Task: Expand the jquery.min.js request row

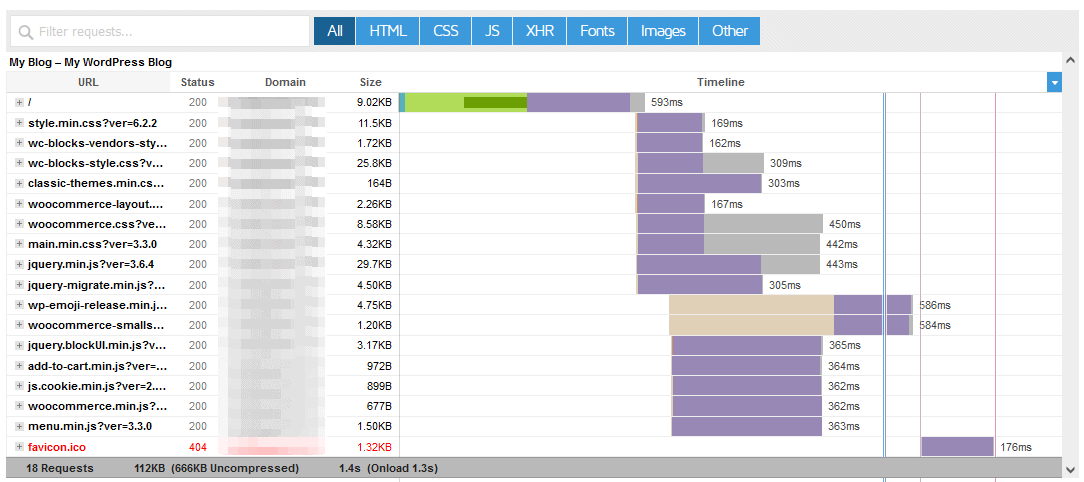Action: 19,264
